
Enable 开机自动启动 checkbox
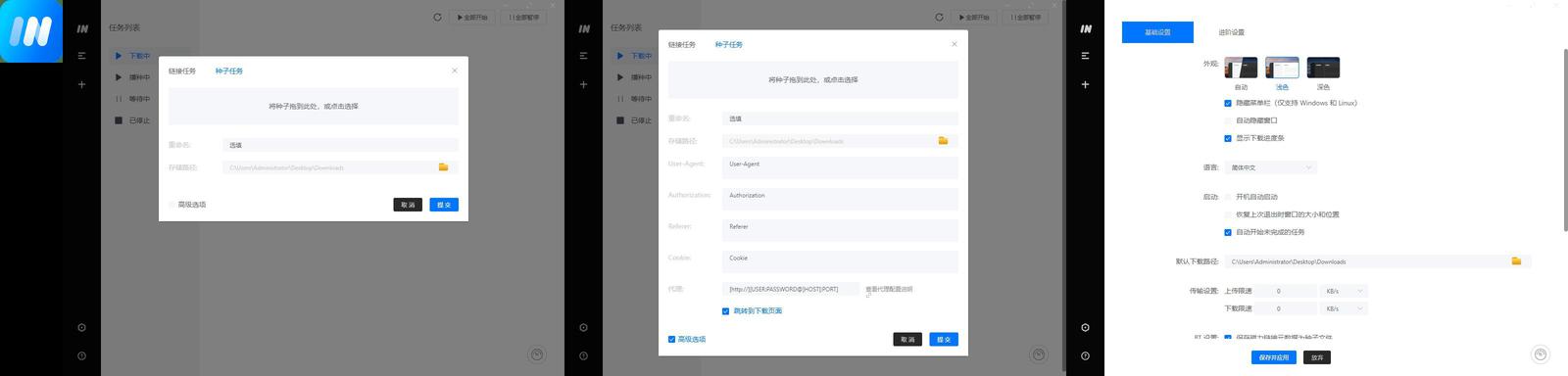tap(1228, 197)
